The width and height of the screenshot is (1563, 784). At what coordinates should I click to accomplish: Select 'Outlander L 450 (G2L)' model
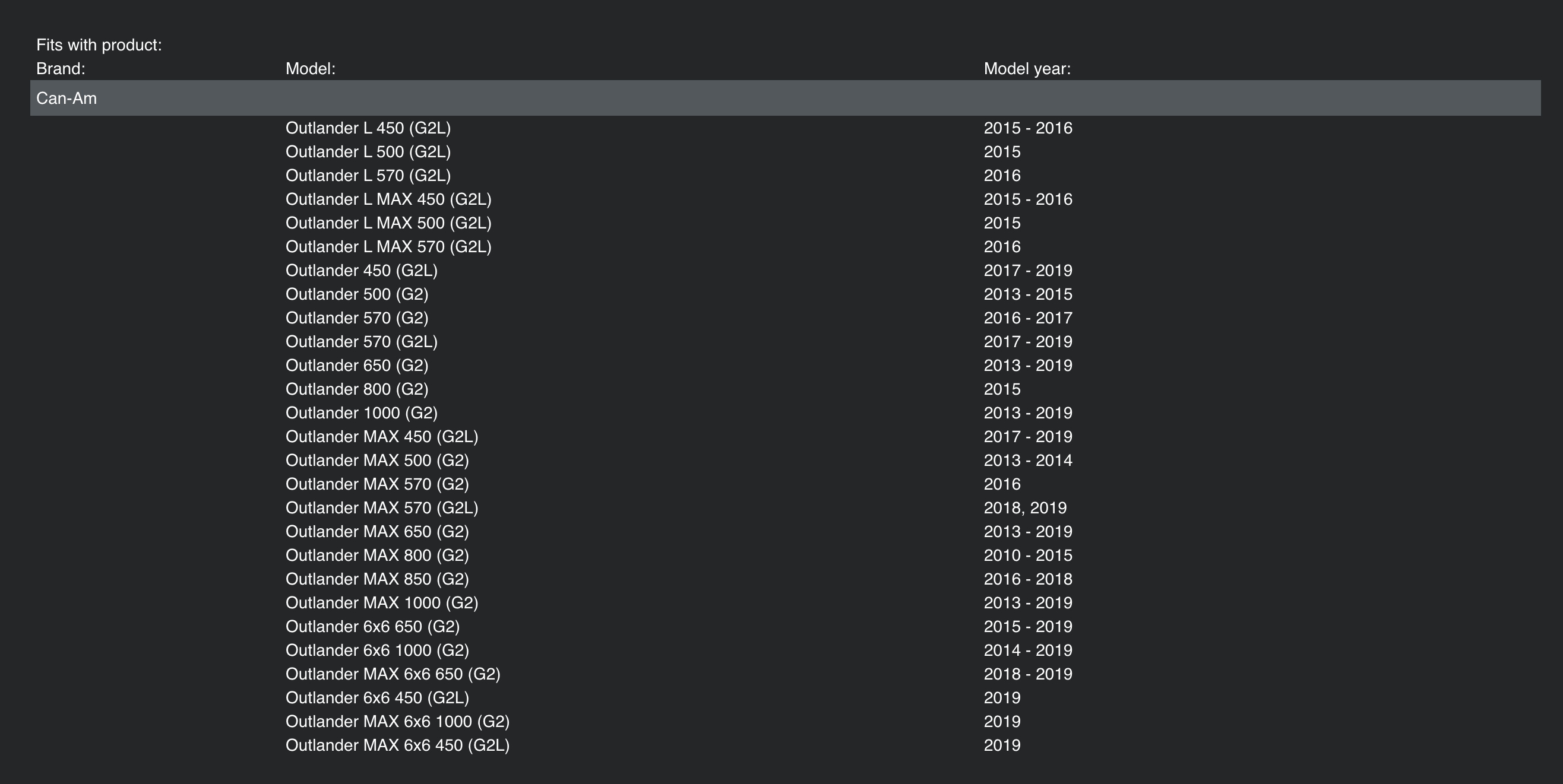coord(368,128)
